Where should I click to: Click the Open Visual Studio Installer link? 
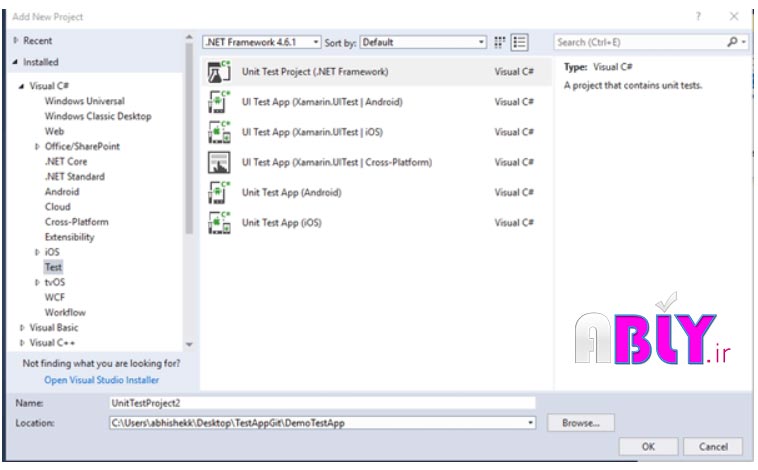tap(102, 380)
